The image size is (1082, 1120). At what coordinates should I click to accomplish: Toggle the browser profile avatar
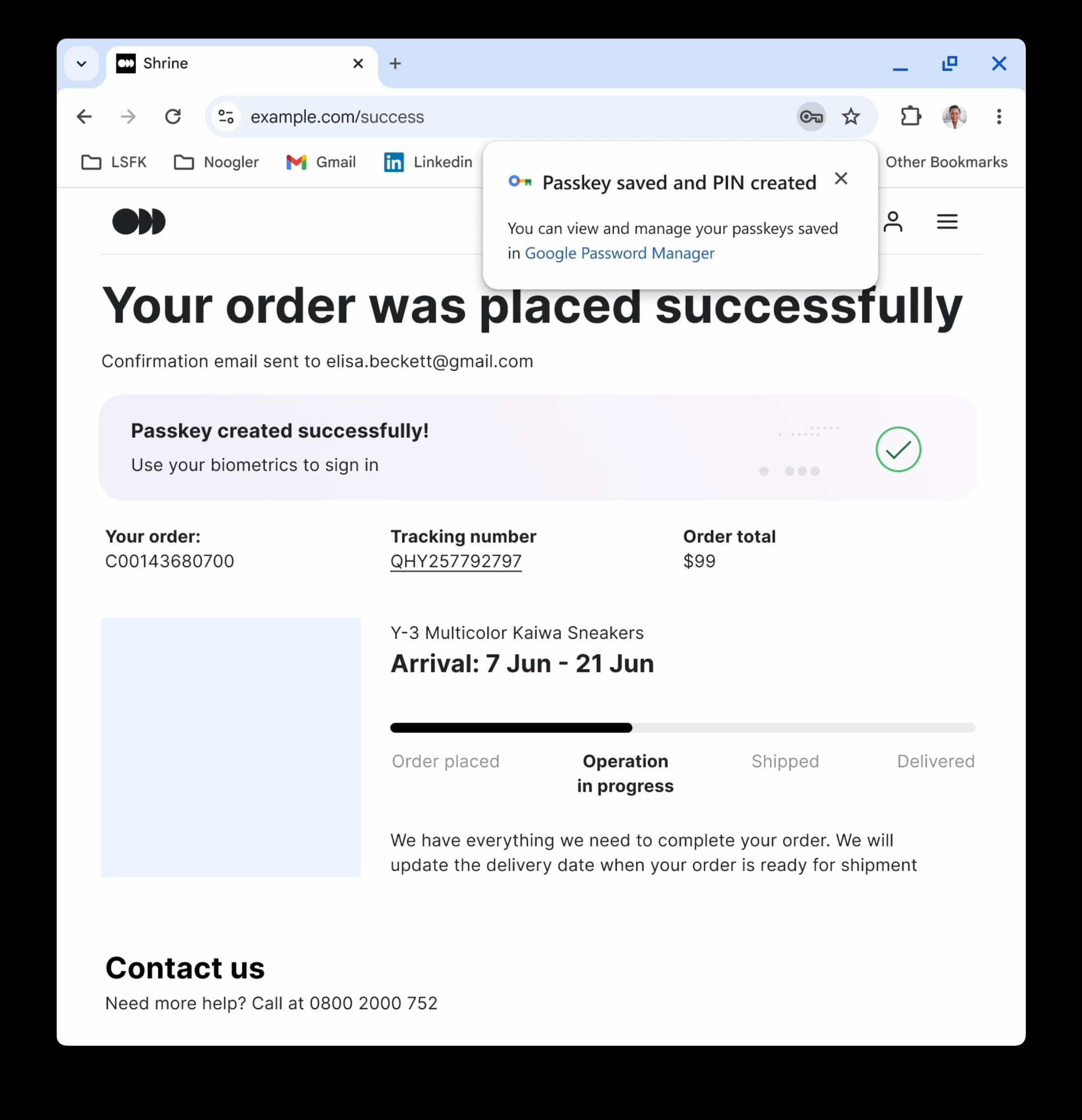click(x=954, y=117)
